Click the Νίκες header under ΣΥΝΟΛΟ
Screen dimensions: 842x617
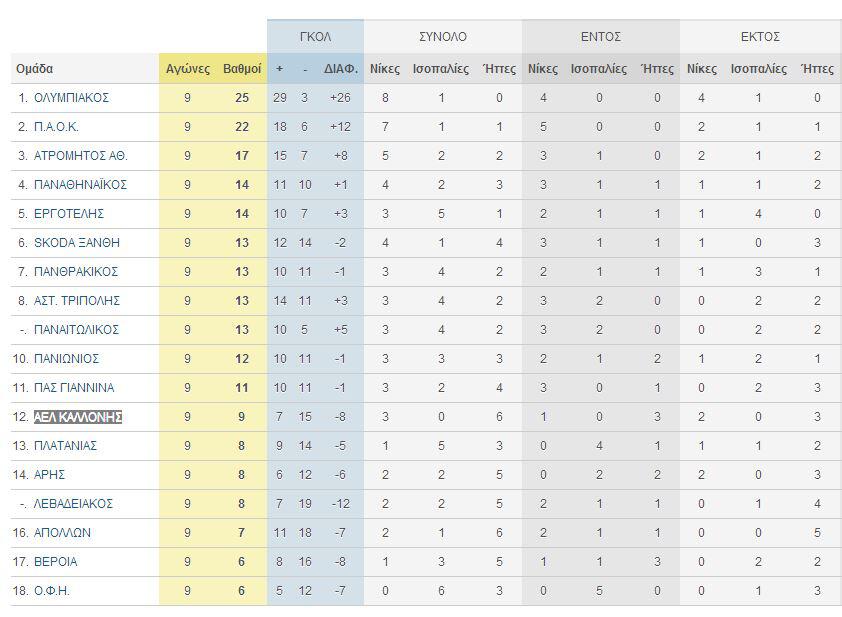coord(385,69)
